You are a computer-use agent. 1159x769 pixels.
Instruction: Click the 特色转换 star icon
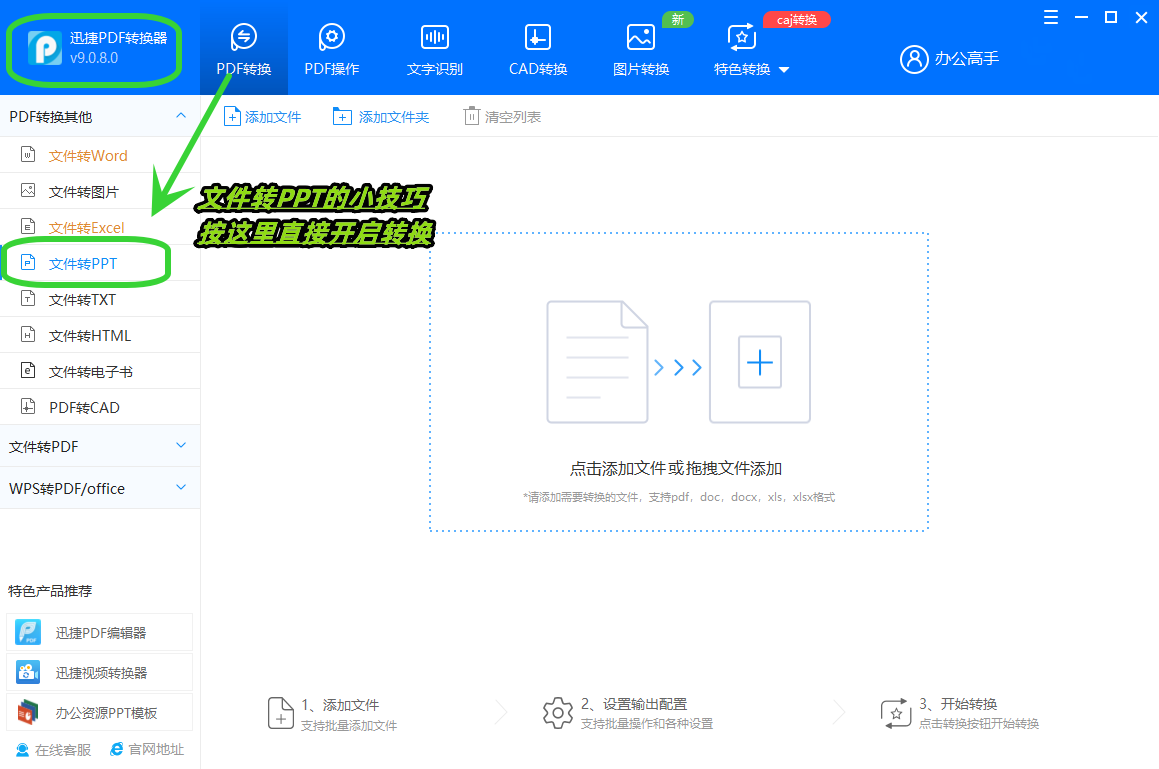coord(741,36)
